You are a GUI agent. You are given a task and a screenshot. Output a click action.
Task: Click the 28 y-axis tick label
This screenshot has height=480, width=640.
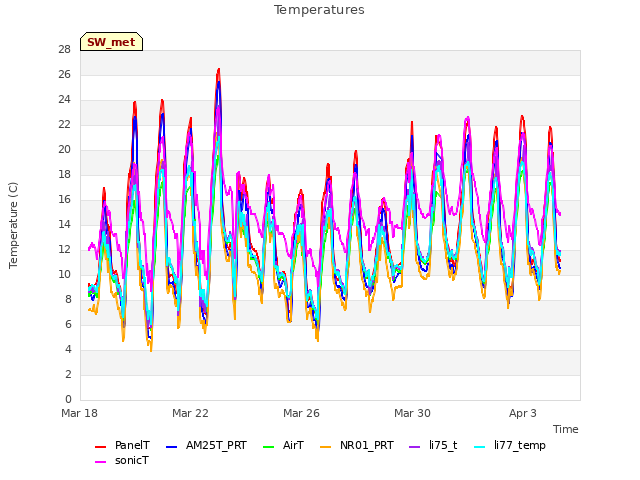64,49
